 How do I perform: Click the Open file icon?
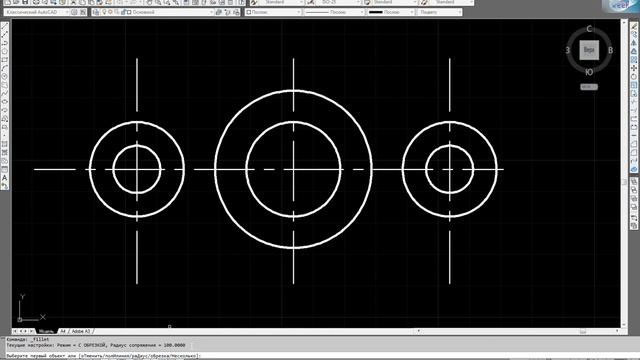coord(16,2)
